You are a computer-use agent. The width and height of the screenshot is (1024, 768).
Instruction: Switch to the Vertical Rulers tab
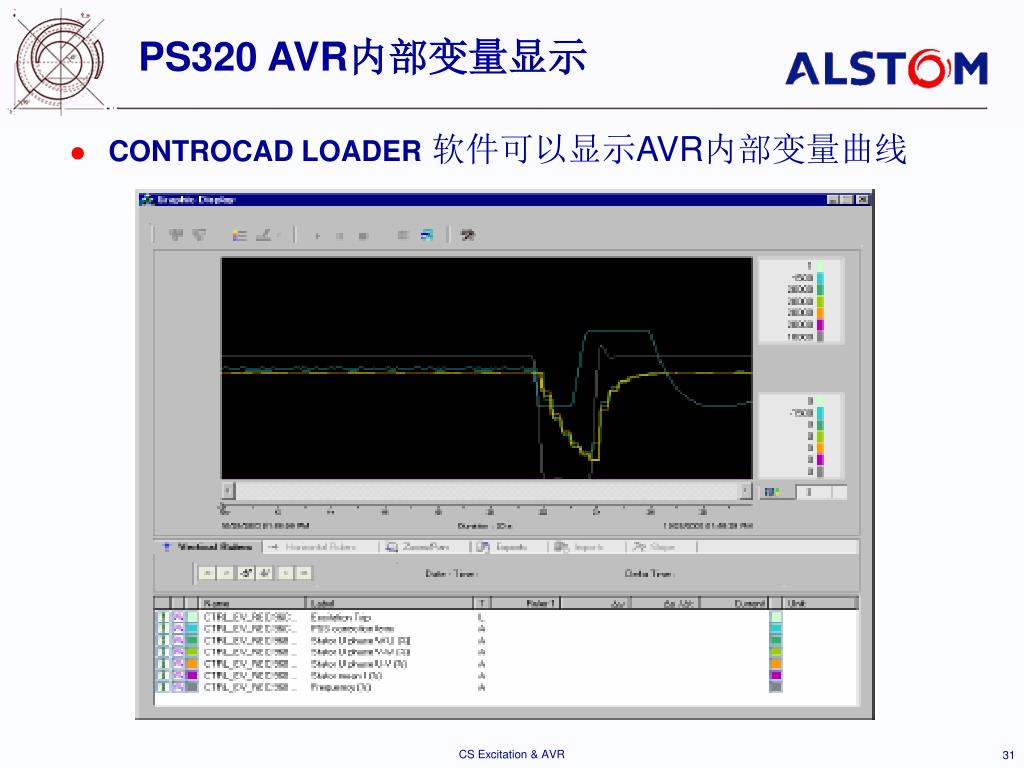point(208,547)
